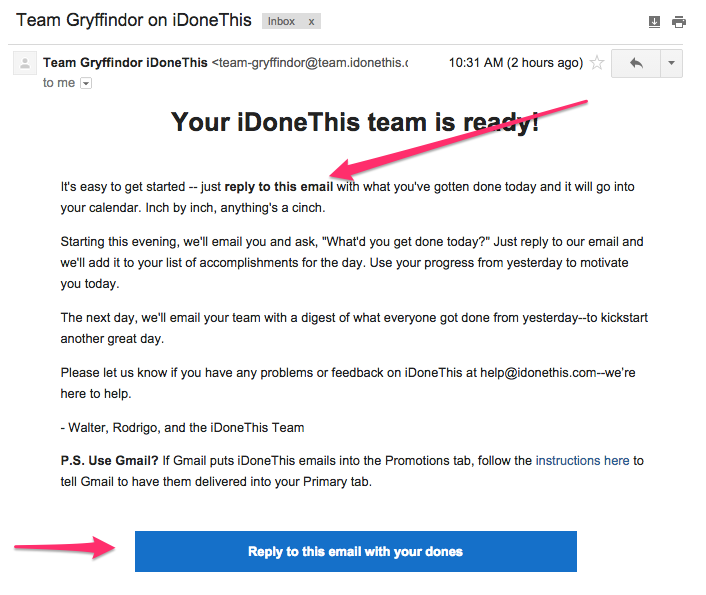Click the sender email address team-gryffindor@team.idonethis

[310, 63]
